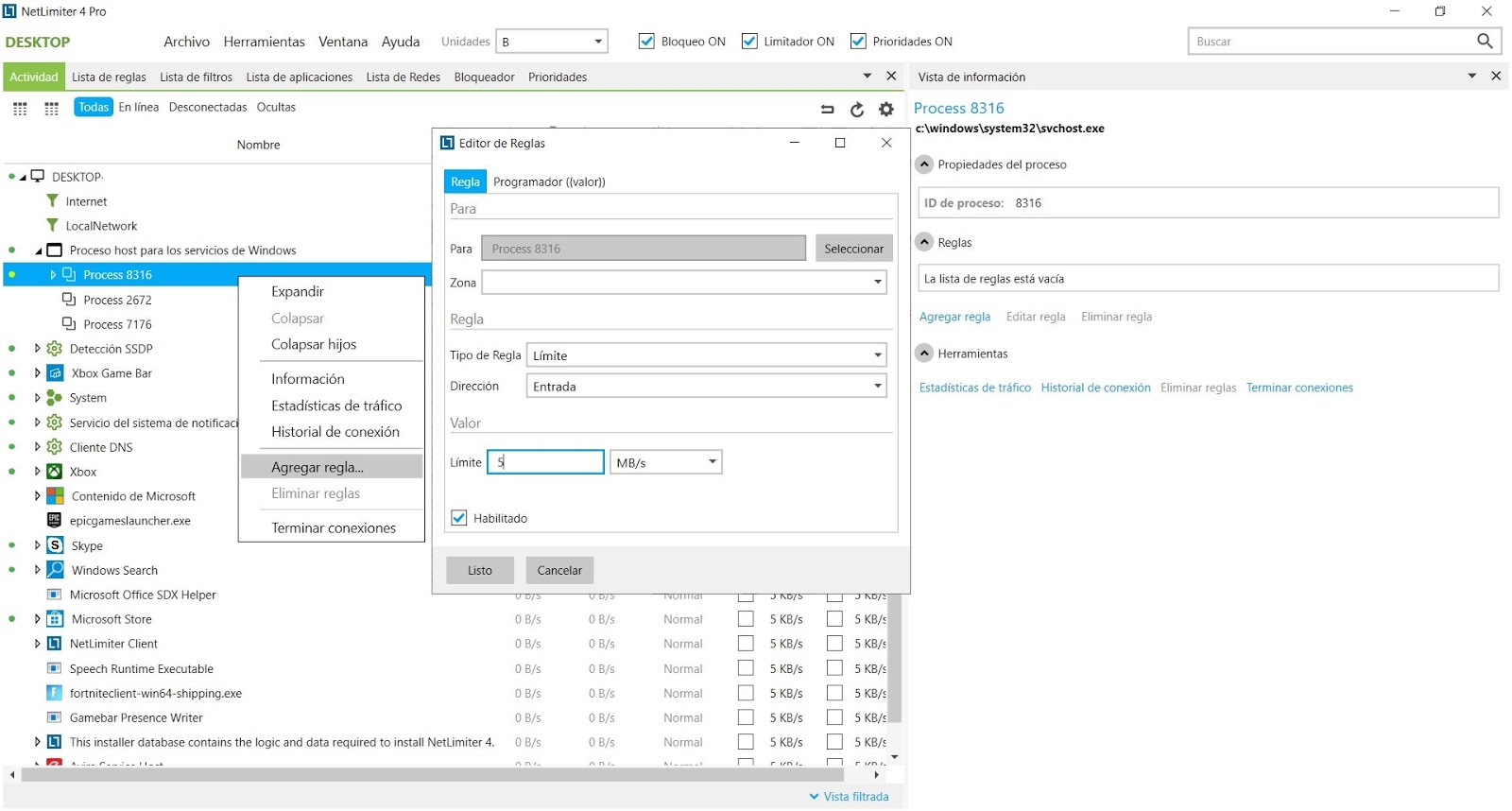
Task: Close the Vista de información panel
Action: tap(1496, 76)
